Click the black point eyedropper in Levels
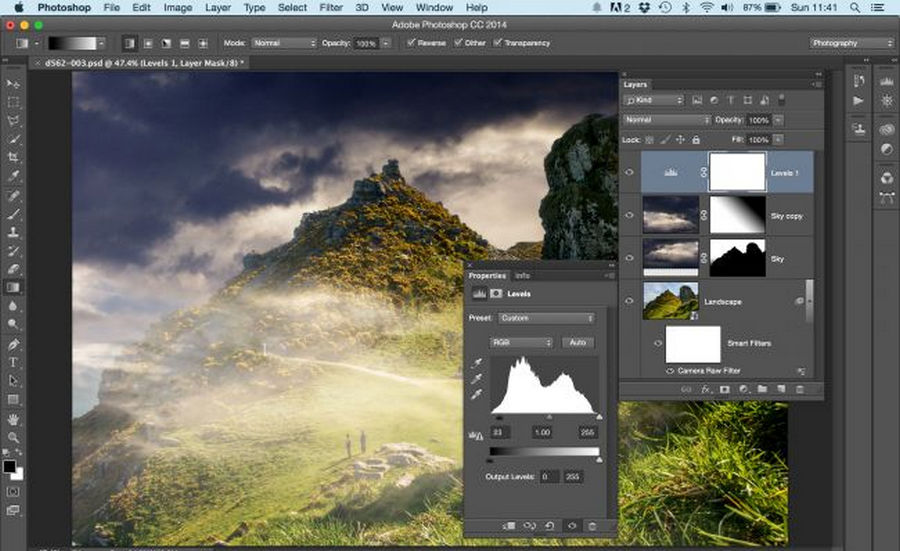The image size is (900, 551). [x=477, y=363]
